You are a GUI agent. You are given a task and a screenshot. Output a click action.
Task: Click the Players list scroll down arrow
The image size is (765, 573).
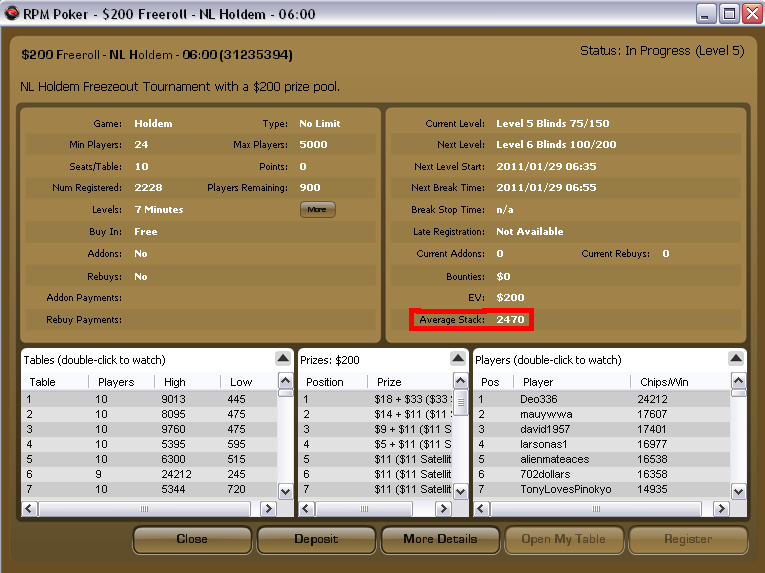coord(739,491)
